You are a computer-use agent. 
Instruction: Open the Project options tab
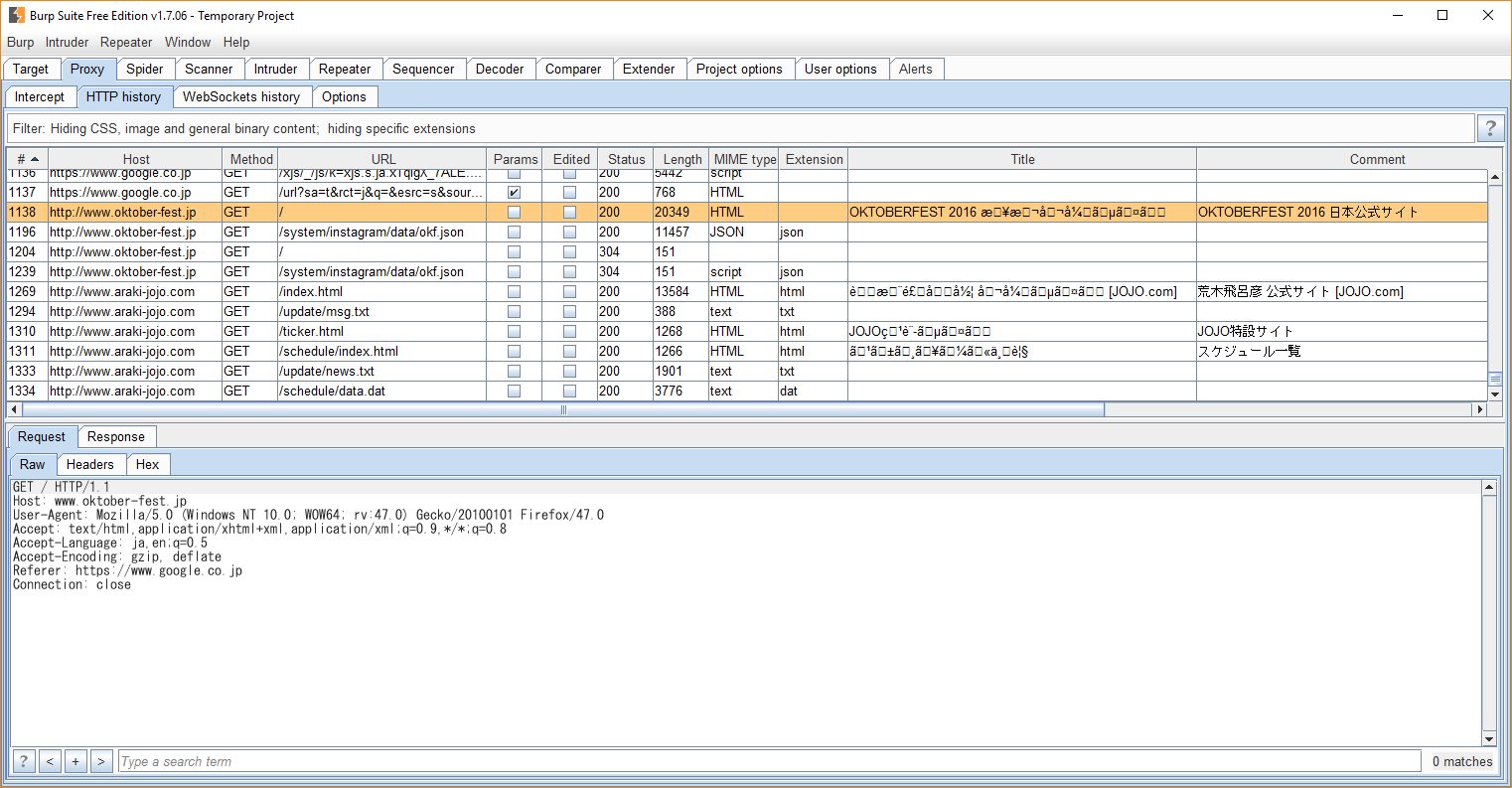point(739,69)
